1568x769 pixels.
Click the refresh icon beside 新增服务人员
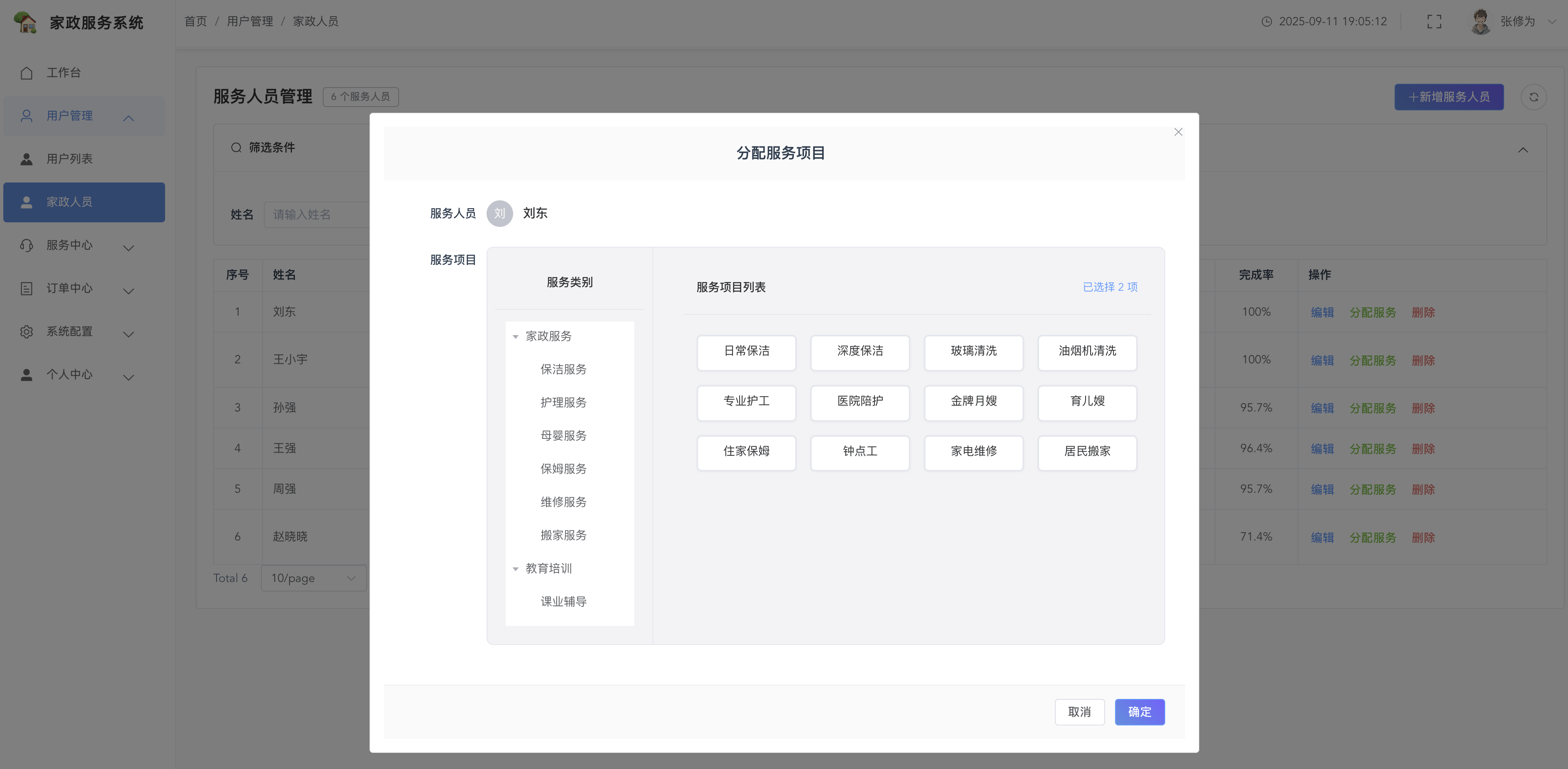[x=1533, y=97]
